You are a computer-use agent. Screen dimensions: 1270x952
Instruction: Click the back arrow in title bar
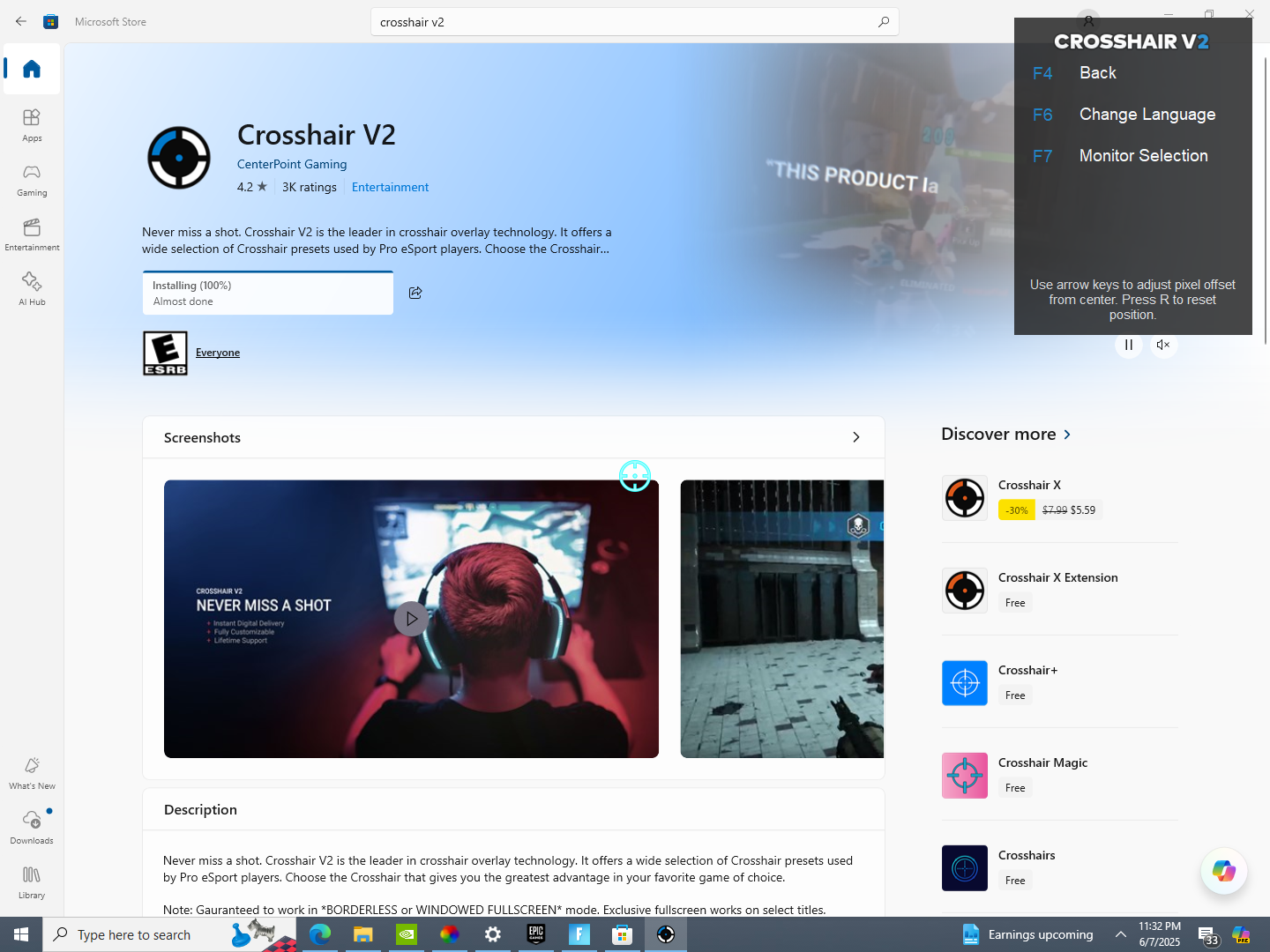point(21,21)
